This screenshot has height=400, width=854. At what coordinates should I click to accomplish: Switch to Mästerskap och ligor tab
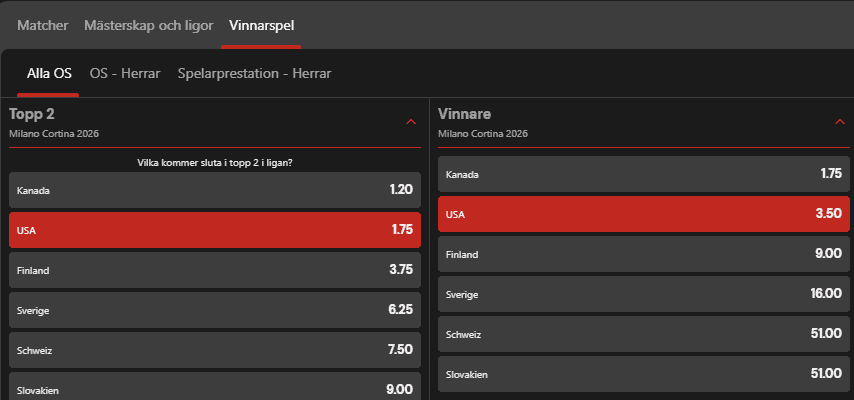point(149,25)
